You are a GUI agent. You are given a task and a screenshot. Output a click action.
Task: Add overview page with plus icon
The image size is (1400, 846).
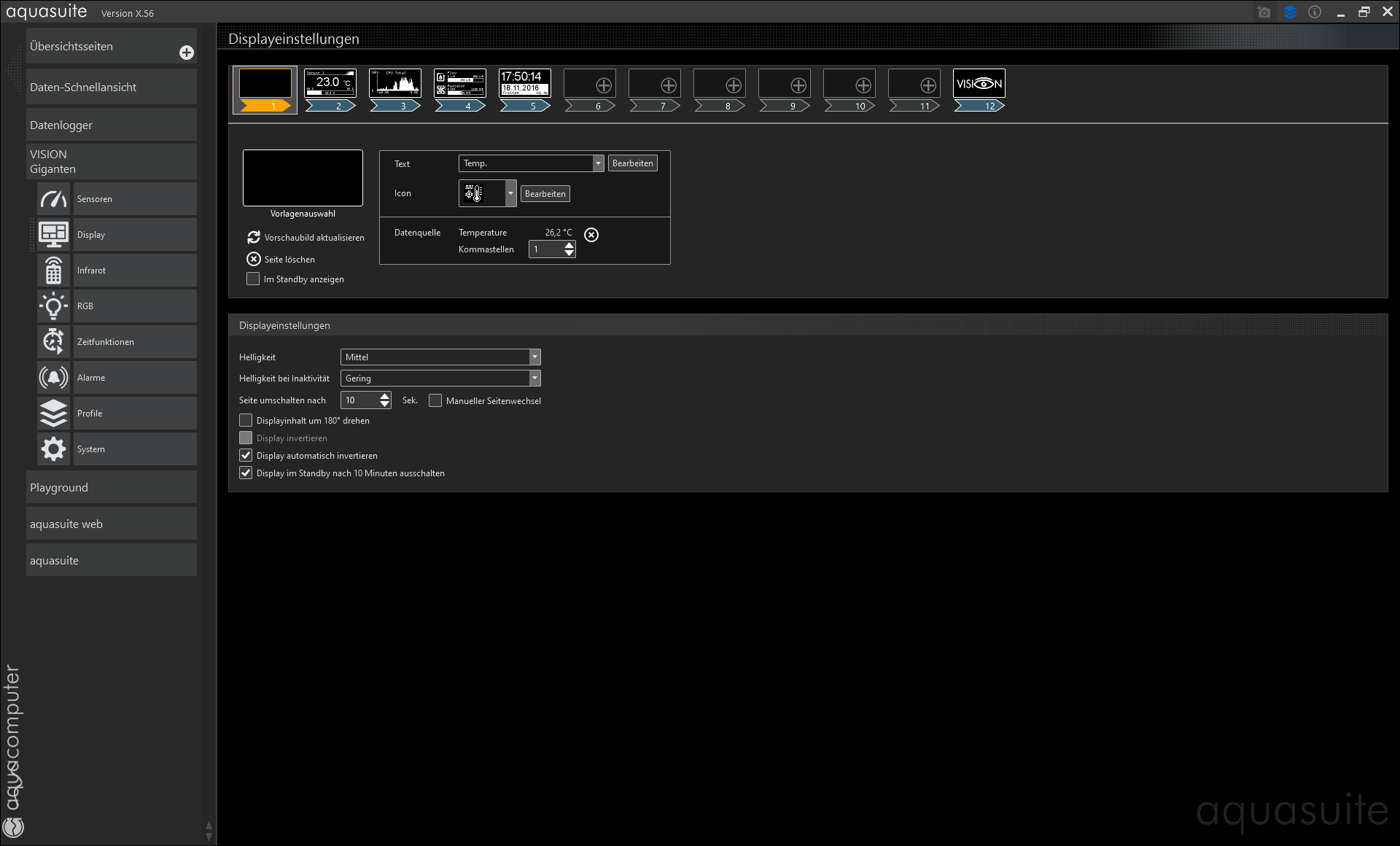point(187,53)
